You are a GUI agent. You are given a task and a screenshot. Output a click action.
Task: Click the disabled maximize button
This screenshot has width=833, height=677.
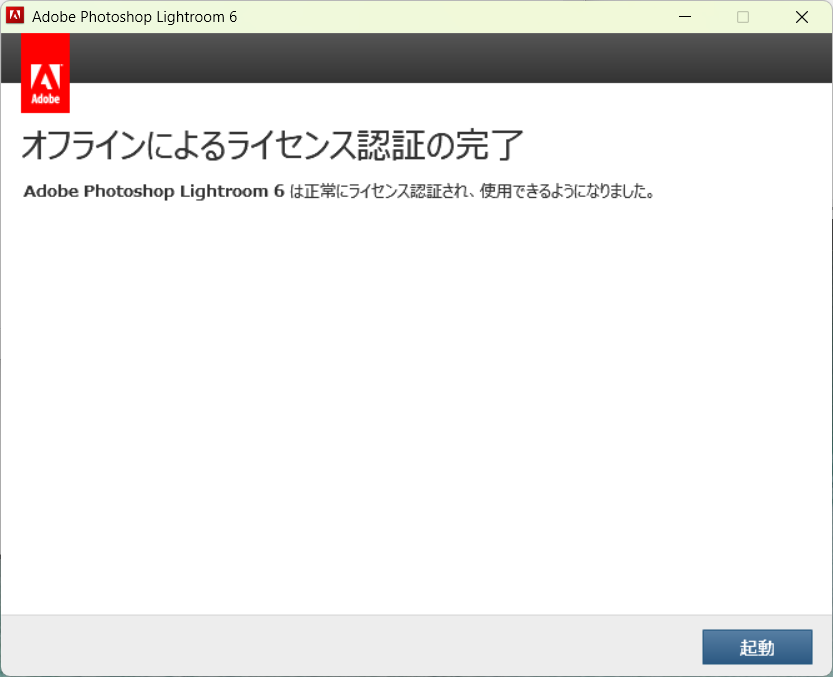tap(743, 17)
